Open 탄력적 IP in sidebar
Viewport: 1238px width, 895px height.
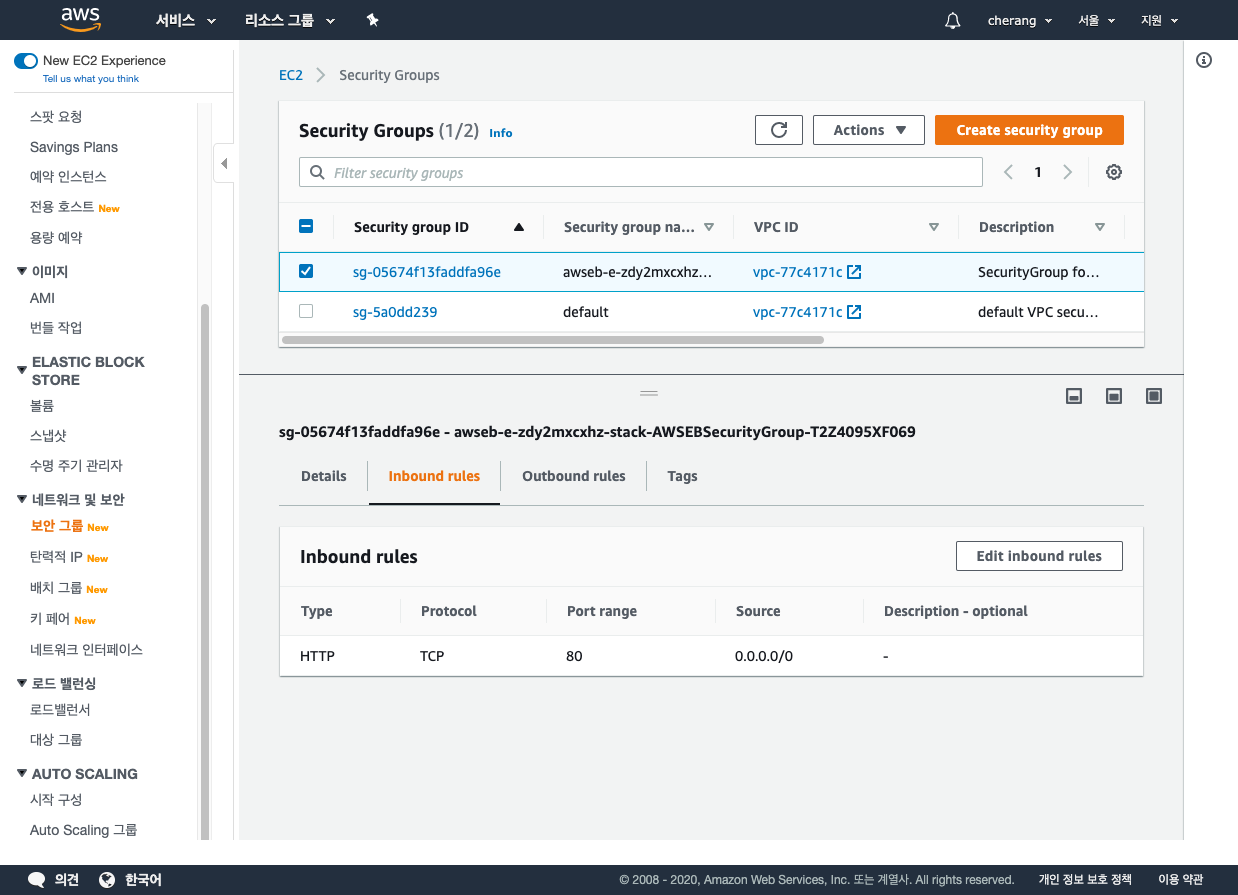pos(56,557)
